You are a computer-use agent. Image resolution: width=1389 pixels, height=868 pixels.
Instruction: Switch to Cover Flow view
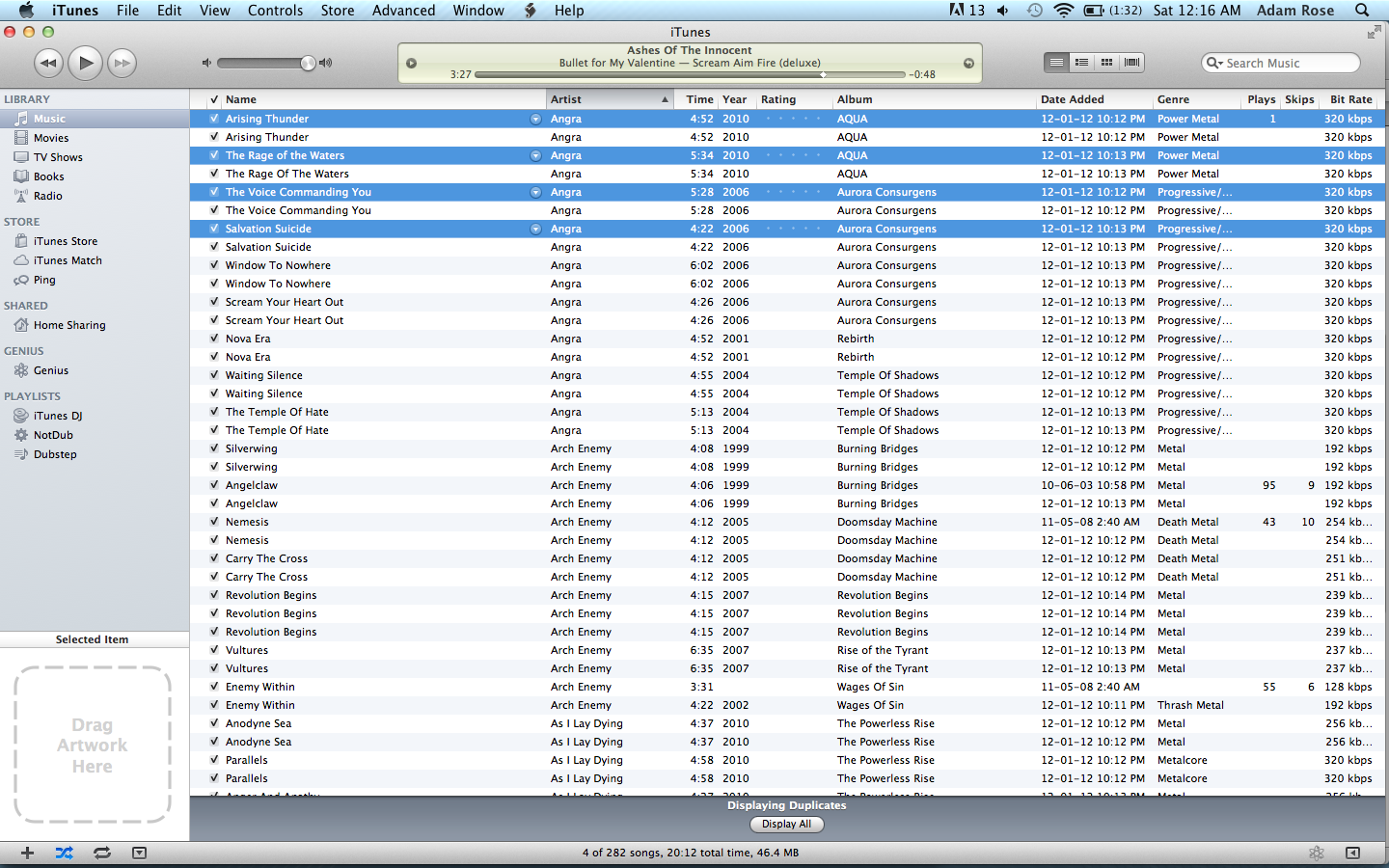click(1132, 63)
